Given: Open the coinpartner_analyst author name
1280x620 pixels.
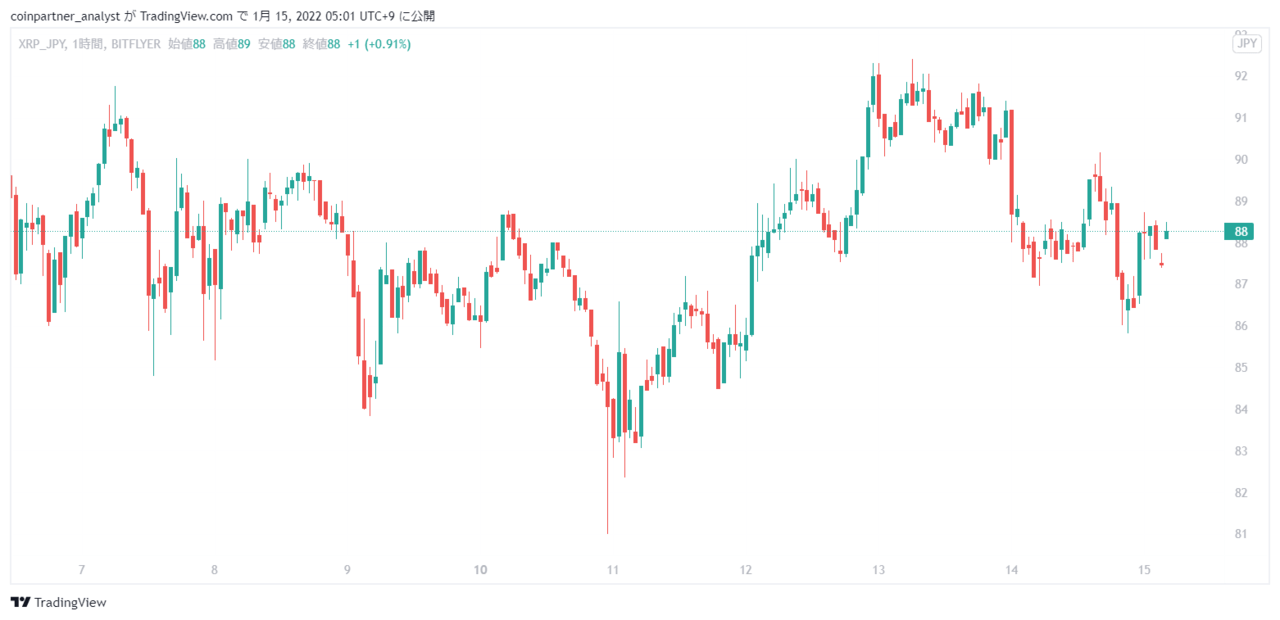Looking at the screenshot, I should (x=65, y=16).
